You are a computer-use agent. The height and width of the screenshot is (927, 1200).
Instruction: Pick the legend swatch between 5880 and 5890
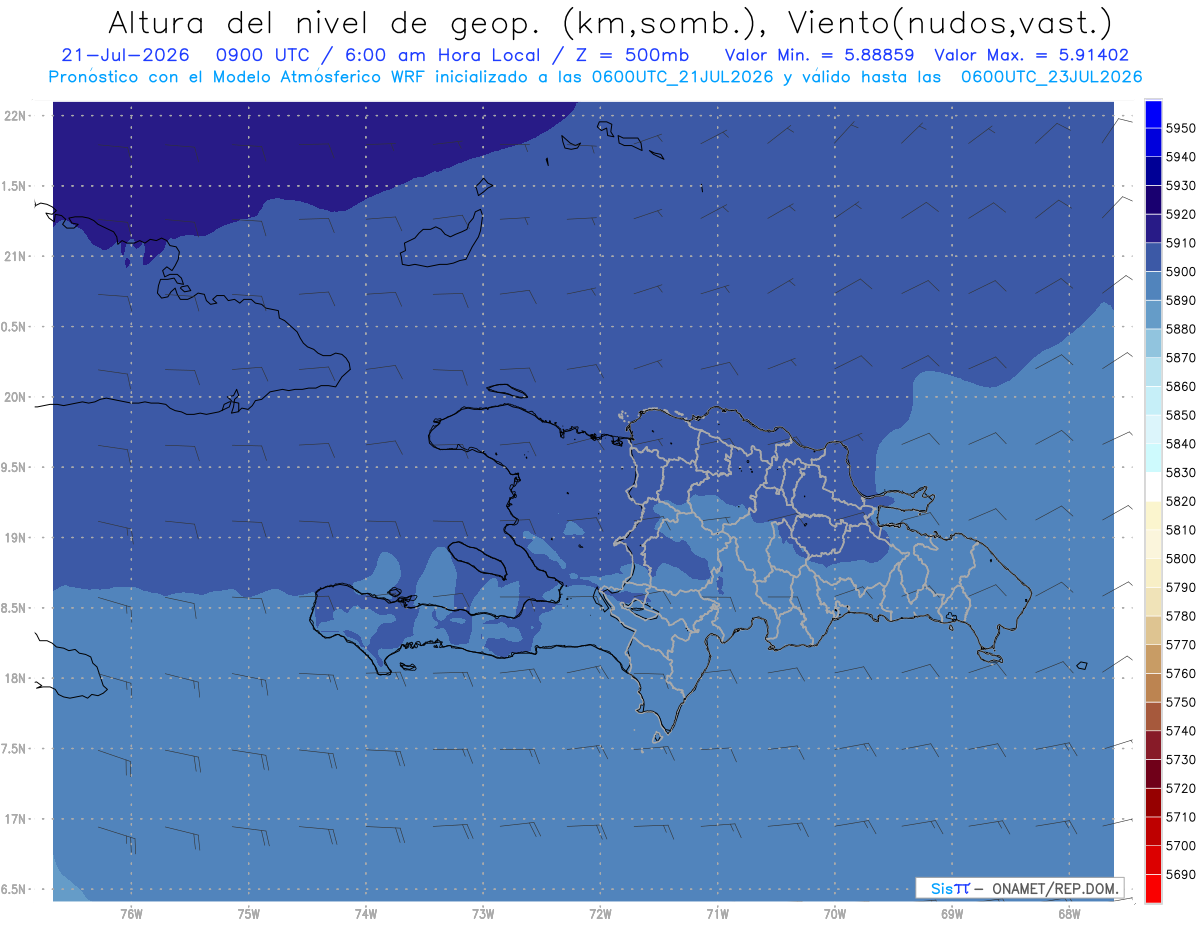[x=1153, y=315]
